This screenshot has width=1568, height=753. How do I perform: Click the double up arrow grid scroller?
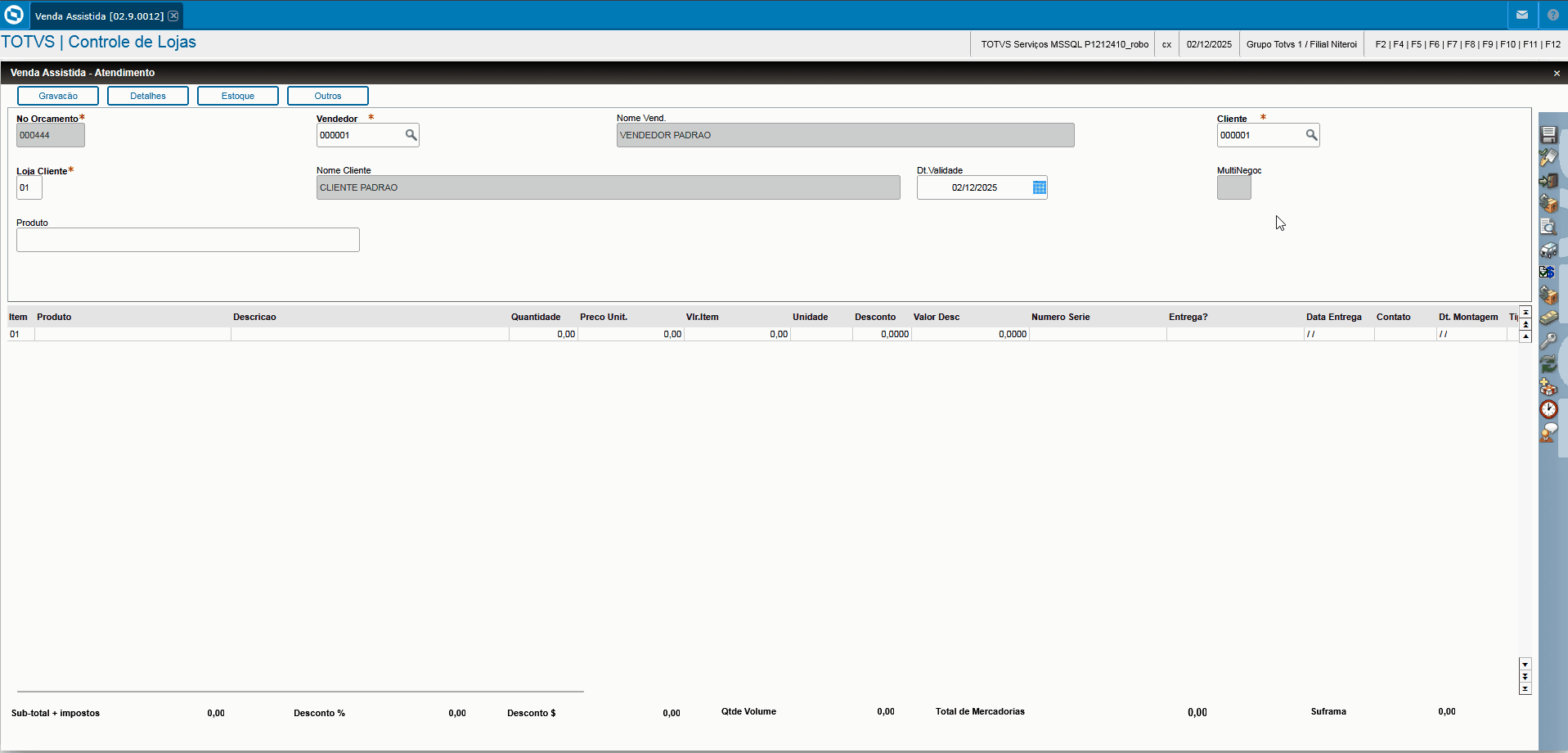click(x=1525, y=325)
